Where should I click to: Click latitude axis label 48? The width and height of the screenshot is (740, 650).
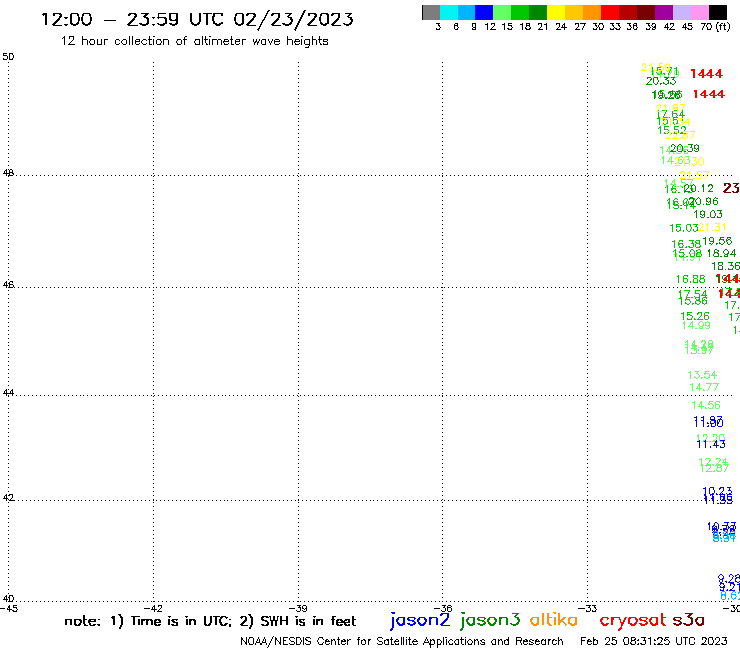coord(8,173)
